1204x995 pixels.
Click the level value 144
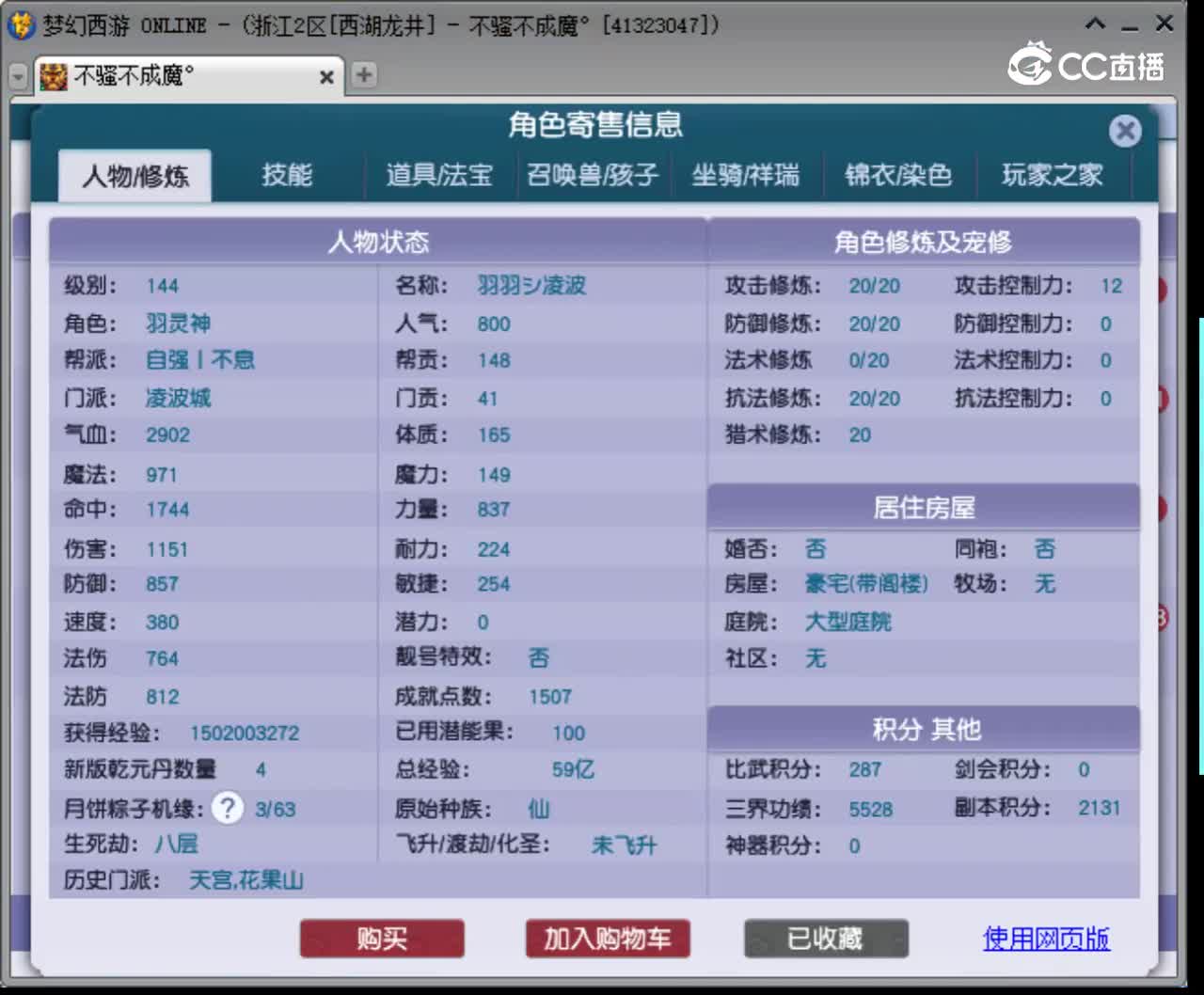pos(162,286)
